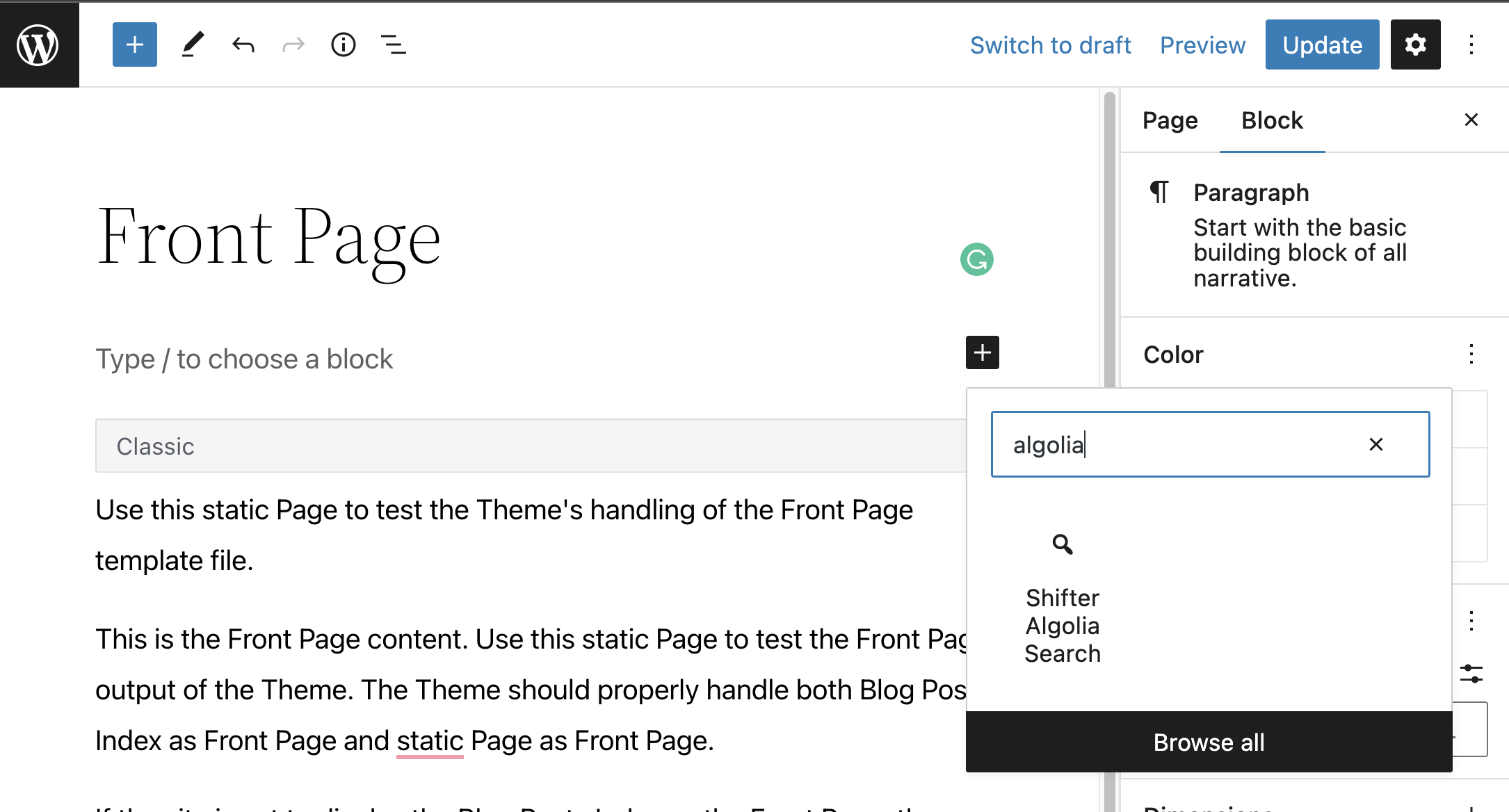The image size is (1509, 812).
Task: Toggle the Settings gear sidebar button
Action: (x=1415, y=44)
